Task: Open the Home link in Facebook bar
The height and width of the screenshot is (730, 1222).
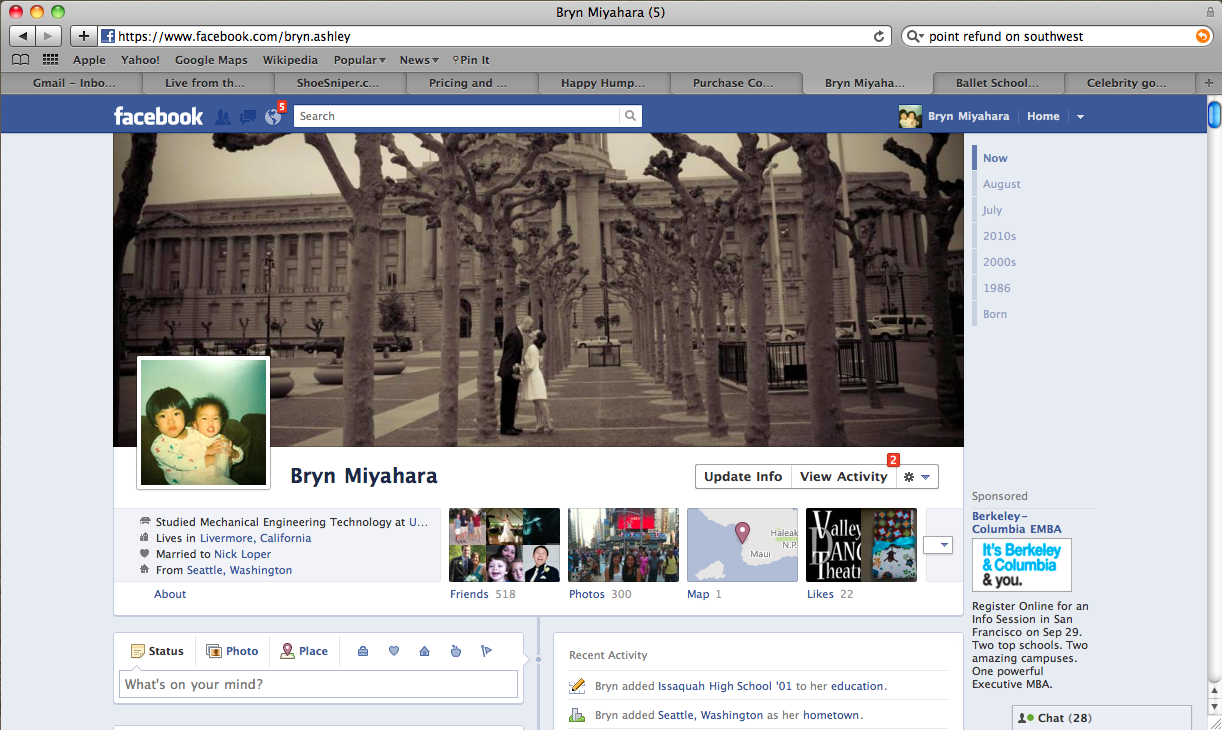Action: 1043,116
